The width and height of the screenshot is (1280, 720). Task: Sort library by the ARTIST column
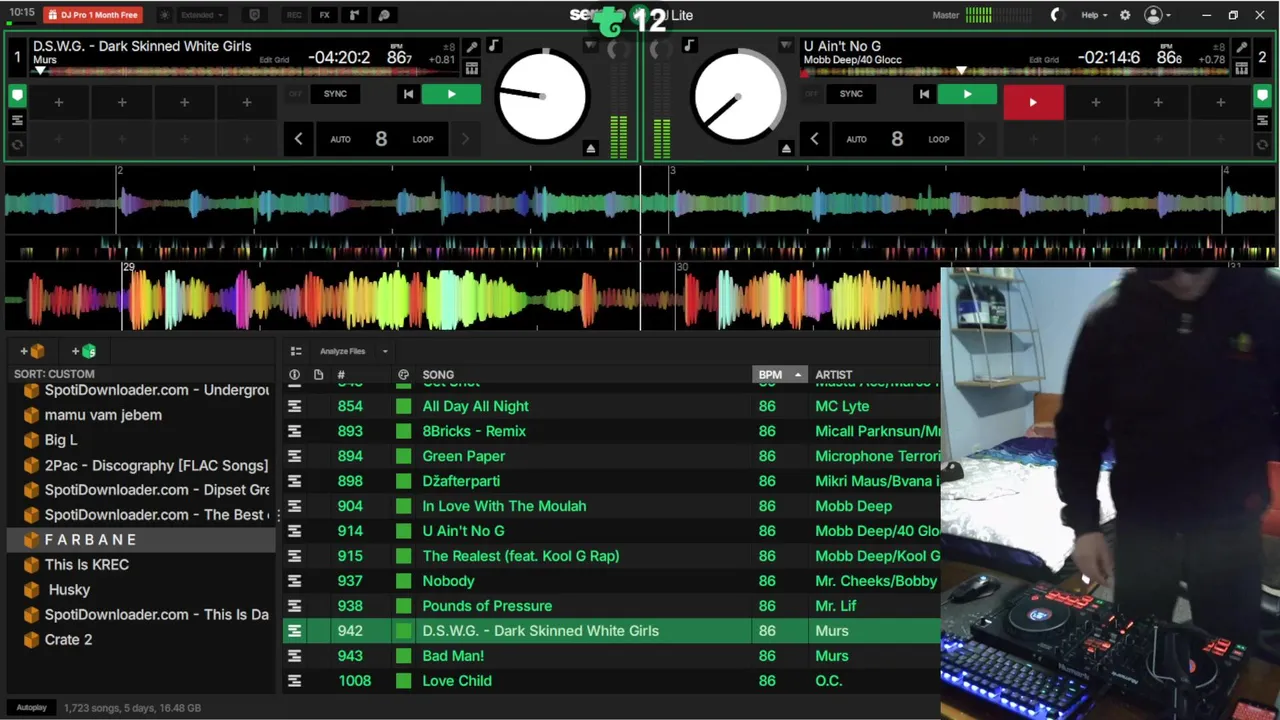point(834,375)
